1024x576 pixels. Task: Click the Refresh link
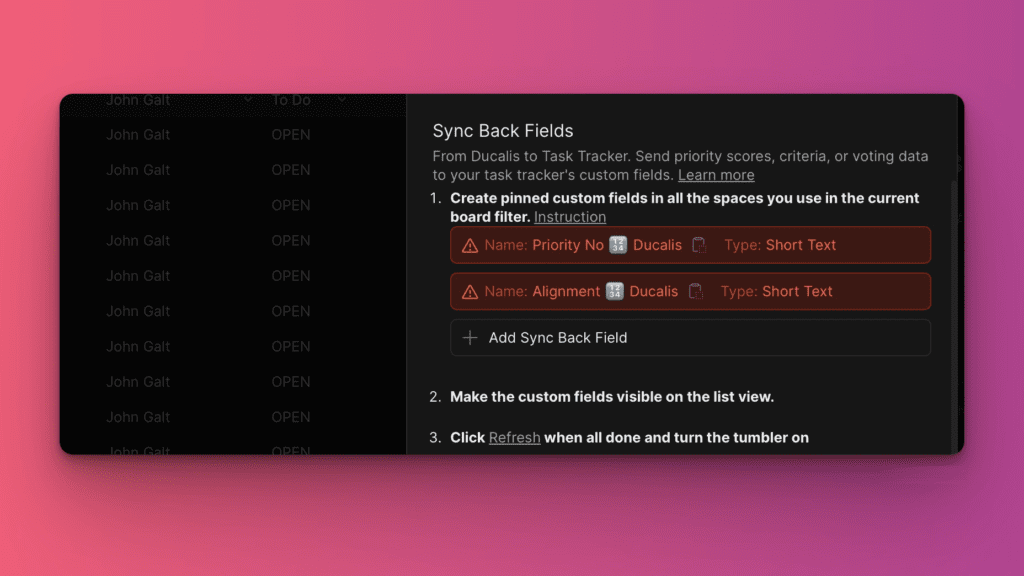pos(515,438)
